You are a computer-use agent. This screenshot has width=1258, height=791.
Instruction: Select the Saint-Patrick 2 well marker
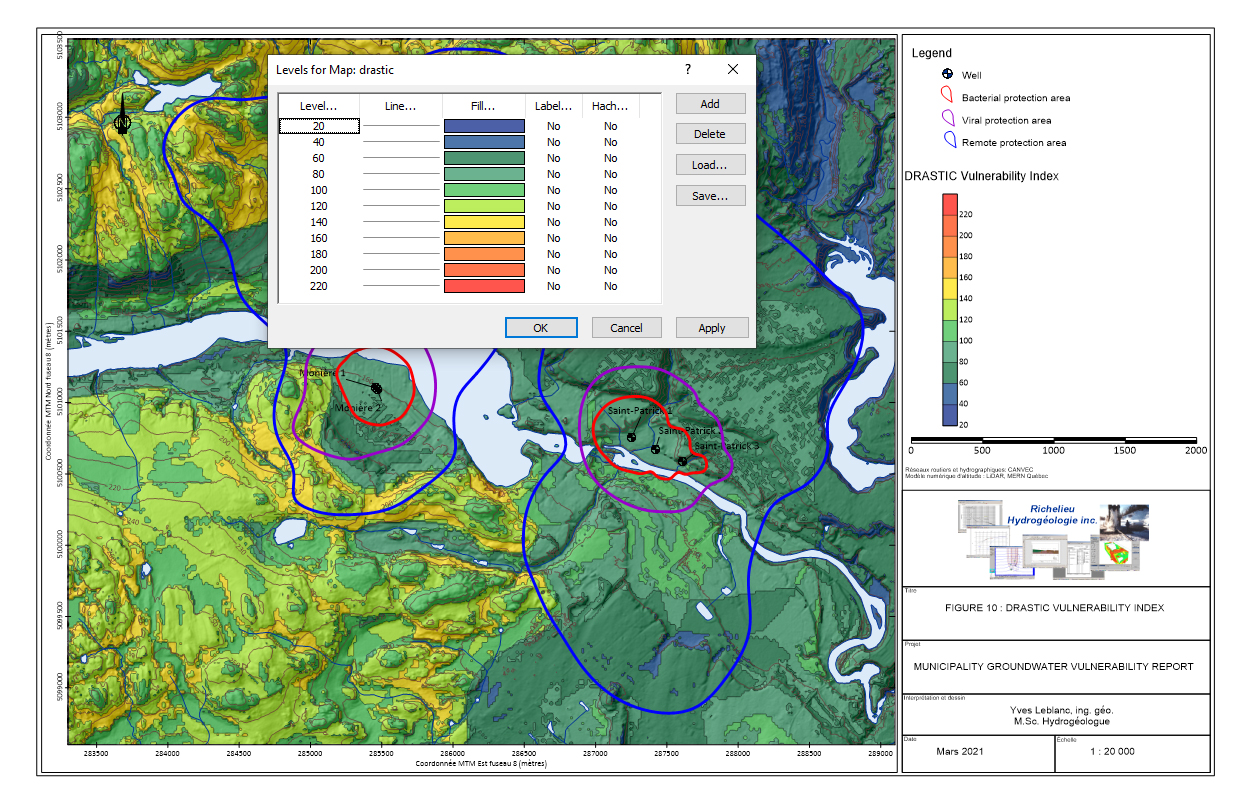click(x=656, y=449)
